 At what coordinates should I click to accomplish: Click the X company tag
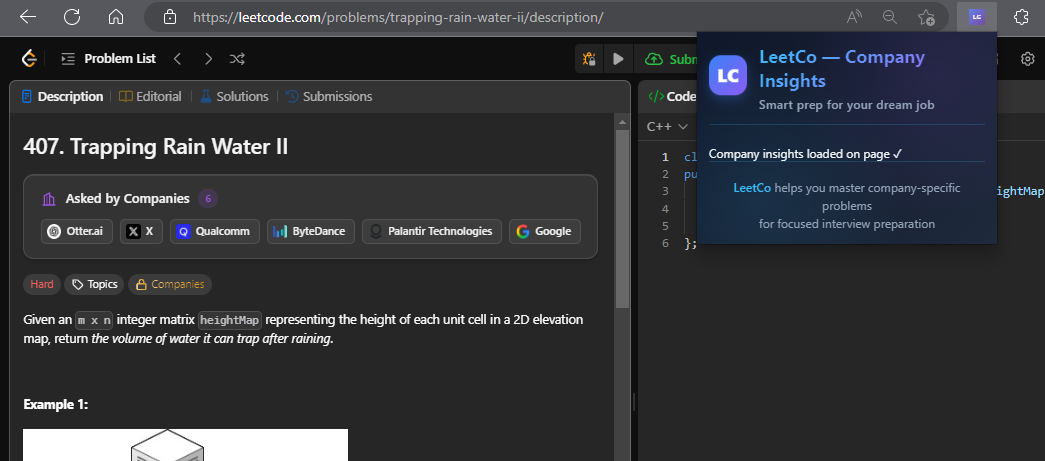coord(141,231)
